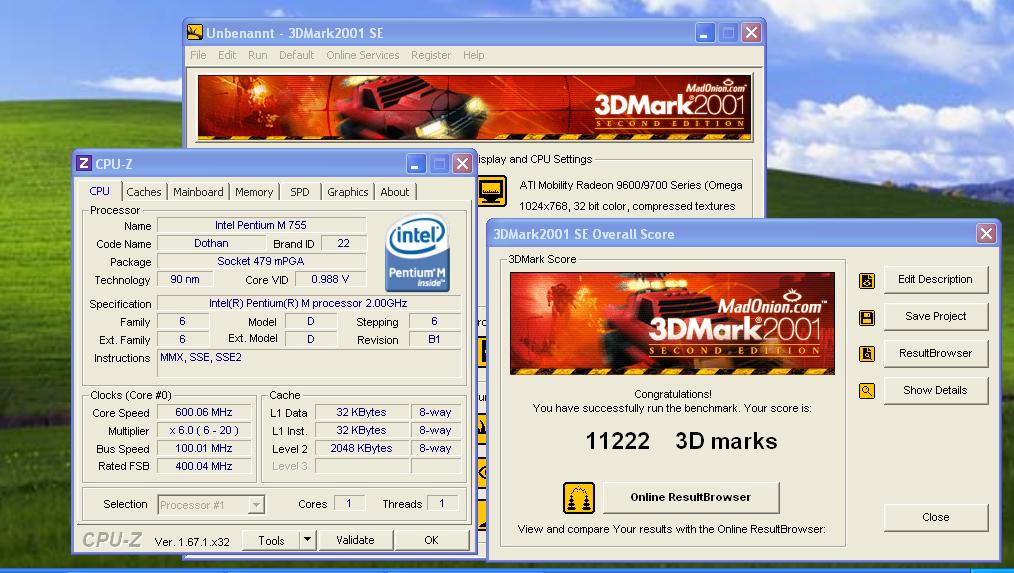This screenshot has height=573, width=1014.
Task: Click the Save Project floppy icon
Action: pos(867,318)
